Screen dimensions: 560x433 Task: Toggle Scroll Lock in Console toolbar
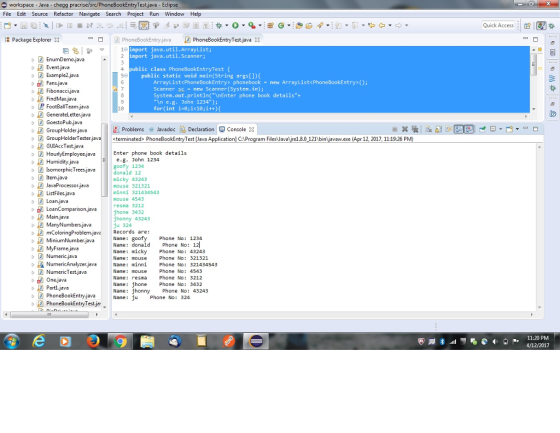point(438,129)
